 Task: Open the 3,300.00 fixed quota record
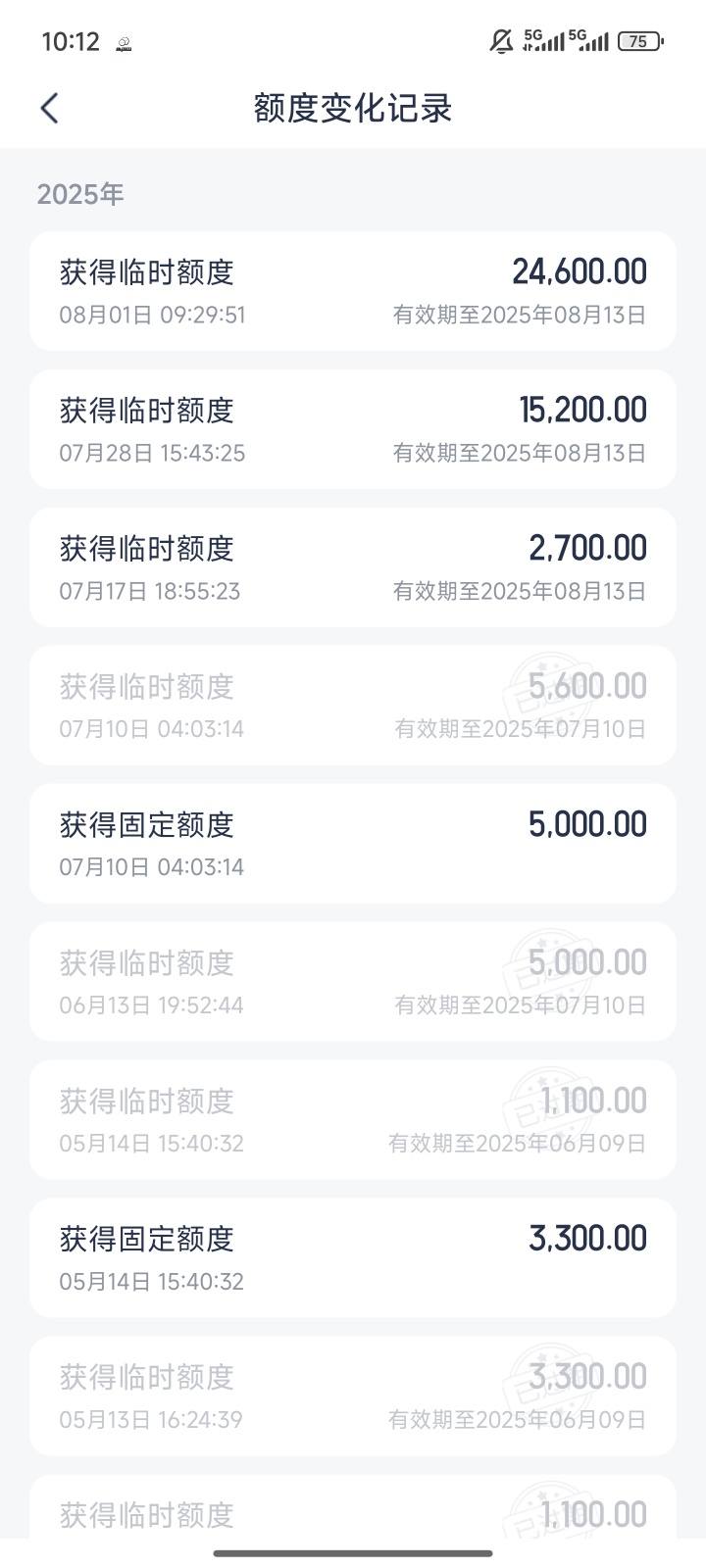[353, 1258]
